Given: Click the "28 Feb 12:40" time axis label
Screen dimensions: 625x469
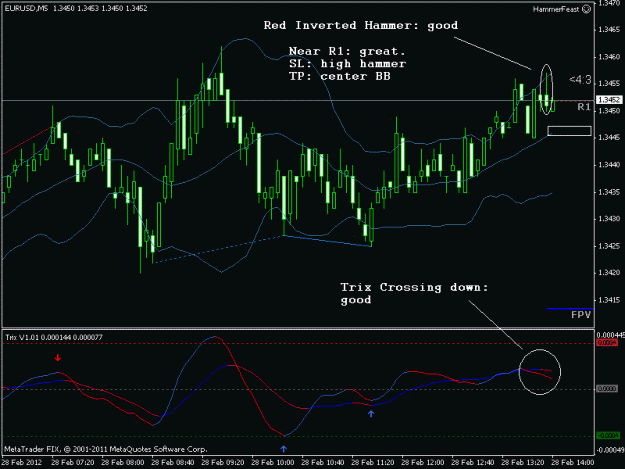Looking at the screenshot, I should (x=473, y=463).
